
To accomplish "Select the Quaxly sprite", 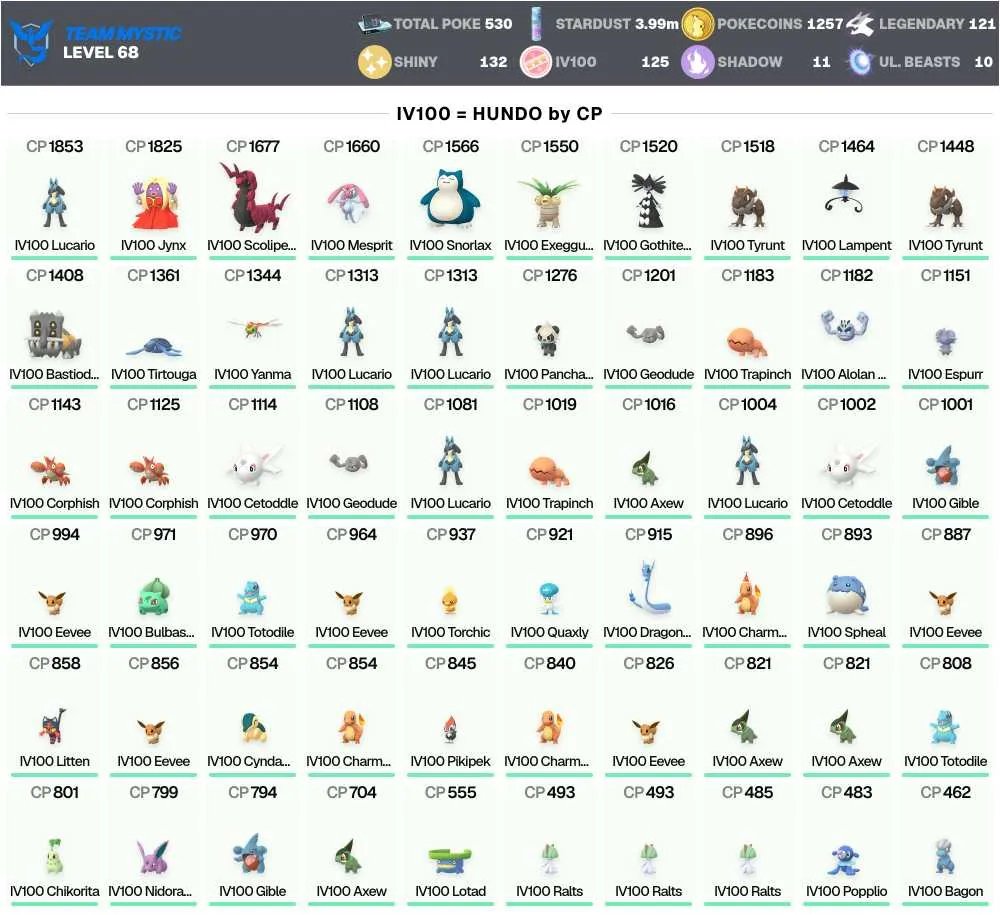I will coord(548,598).
